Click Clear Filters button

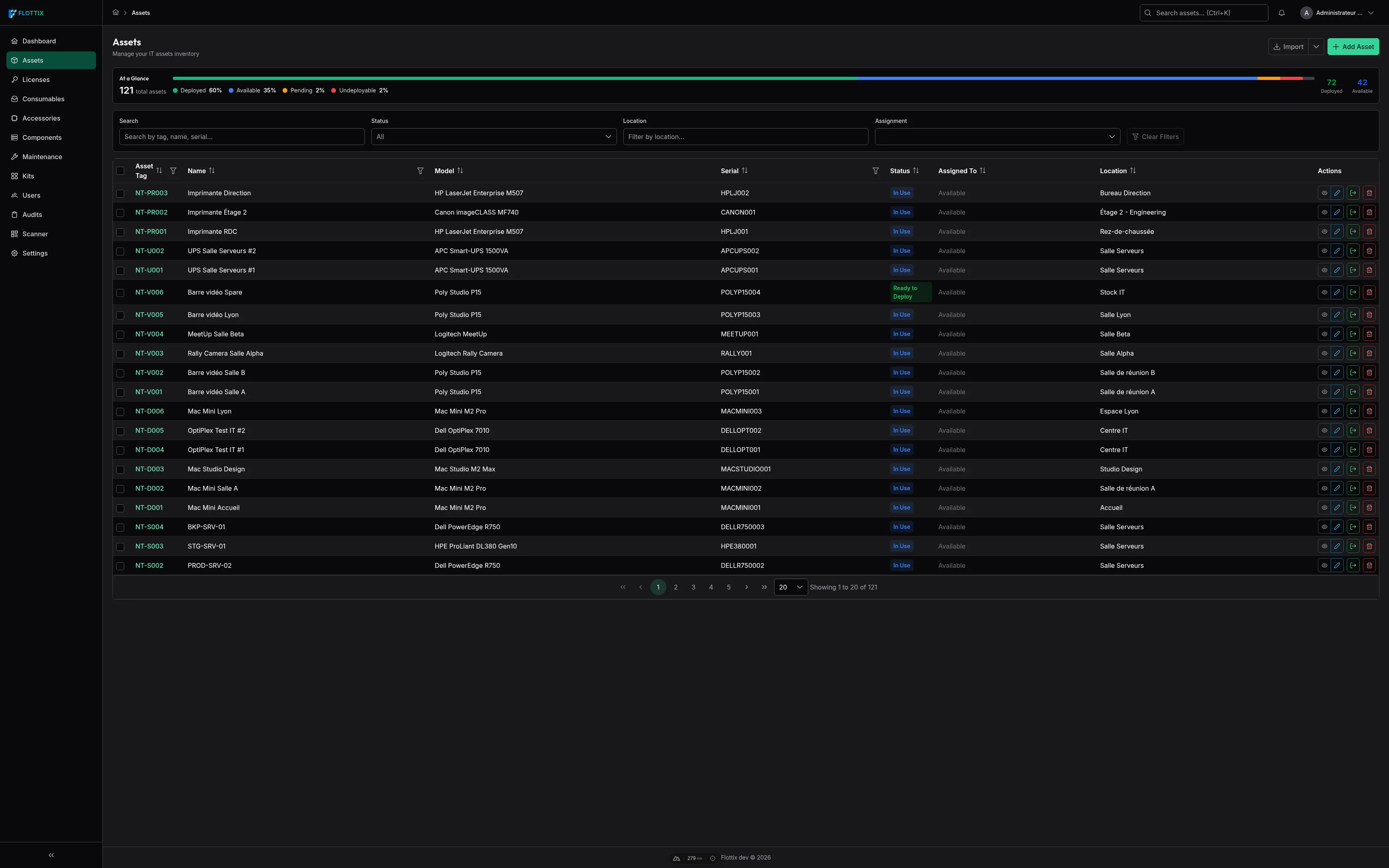pyautogui.click(x=1155, y=137)
